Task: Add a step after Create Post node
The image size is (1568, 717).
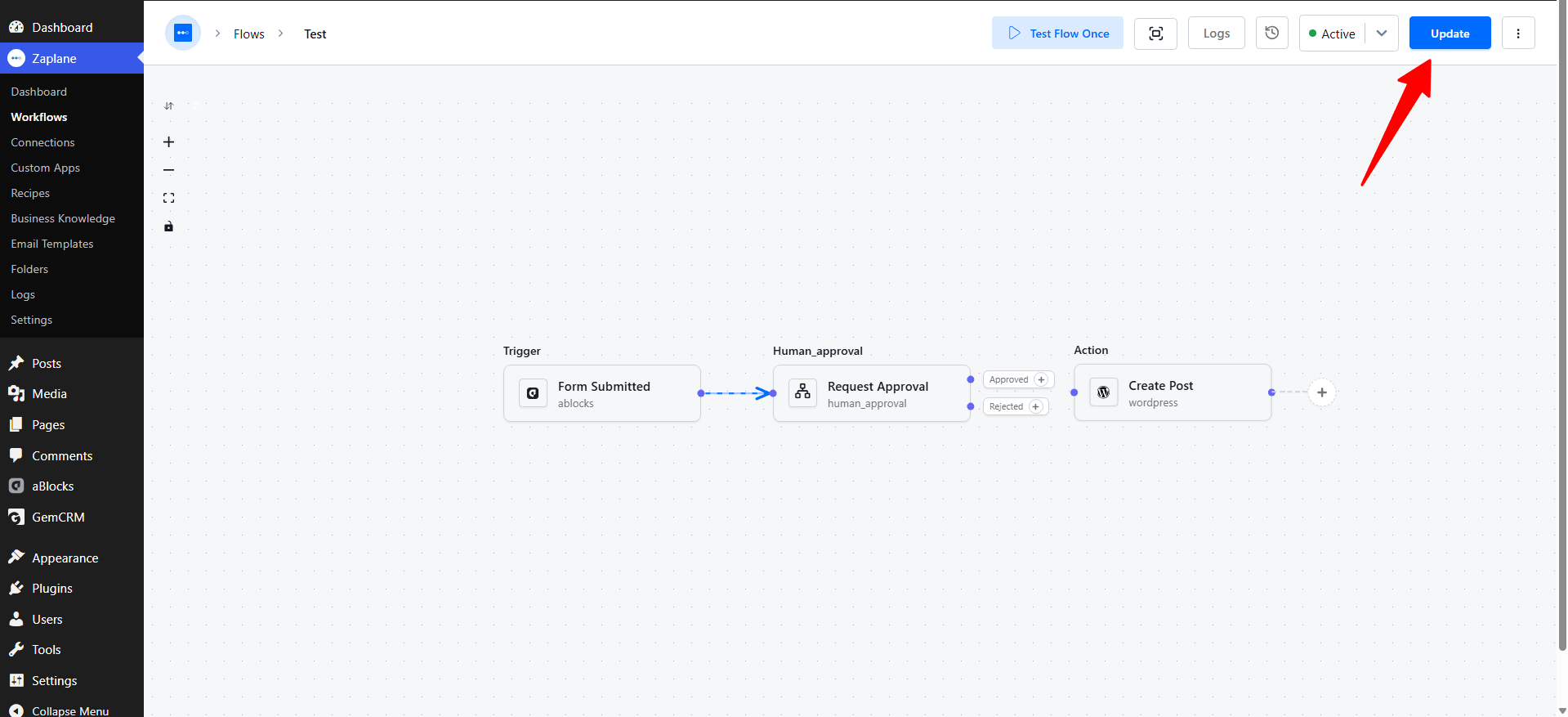Action: 1322,392
